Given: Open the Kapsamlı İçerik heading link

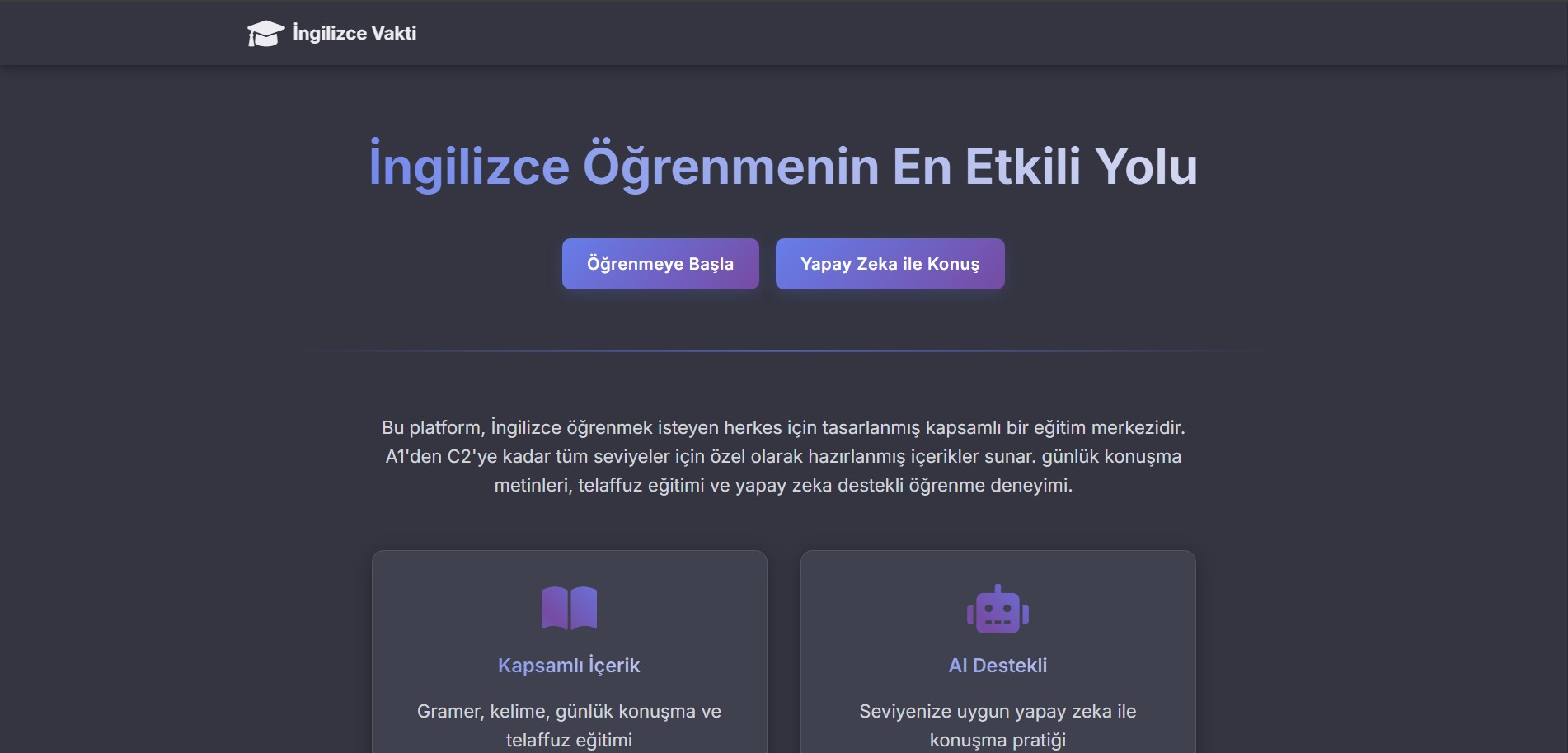Looking at the screenshot, I should click(569, 666).
